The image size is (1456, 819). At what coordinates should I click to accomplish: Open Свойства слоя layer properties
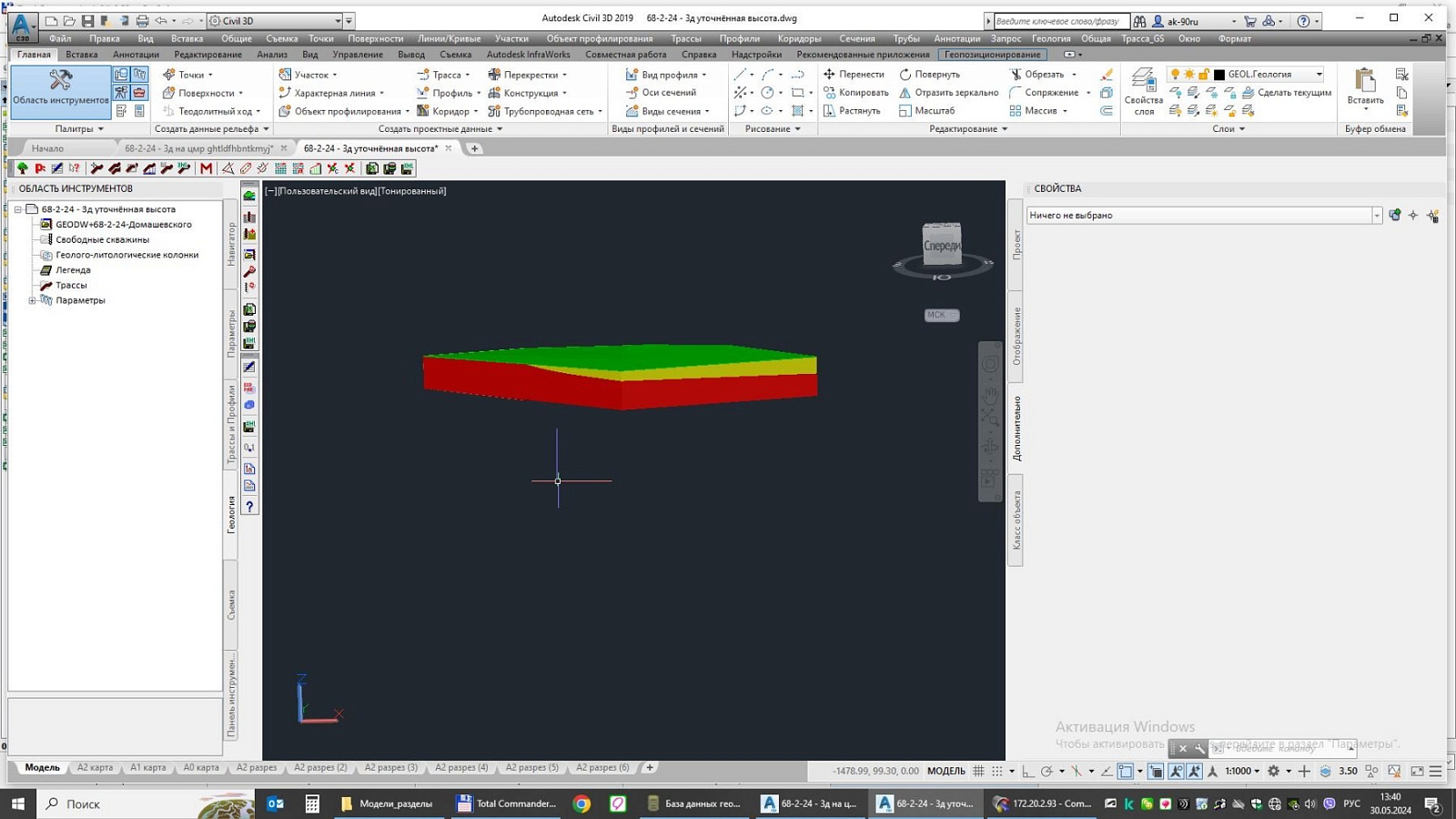coord(1143,93)
